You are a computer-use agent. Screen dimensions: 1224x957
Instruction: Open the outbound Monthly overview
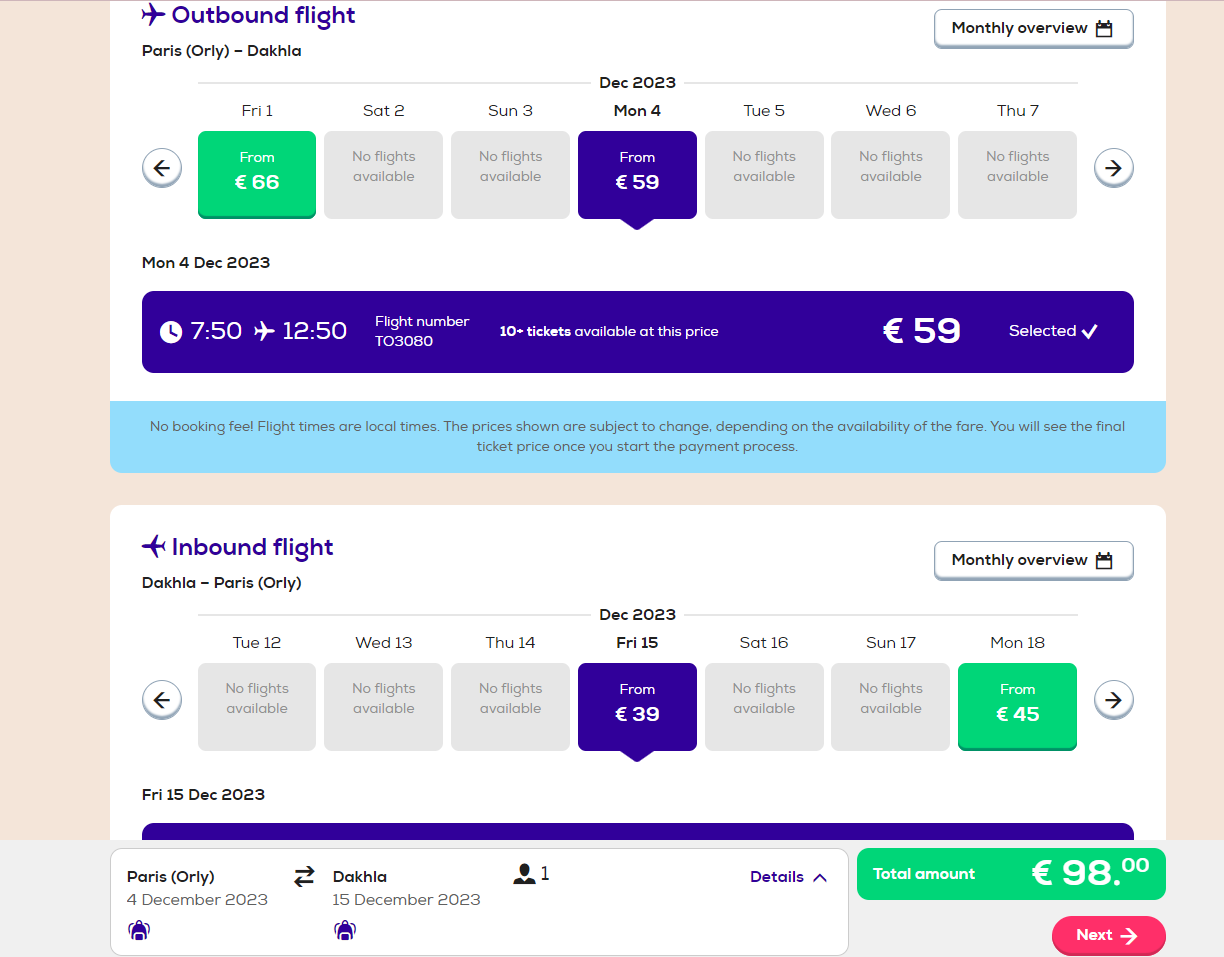(1034, 29)
